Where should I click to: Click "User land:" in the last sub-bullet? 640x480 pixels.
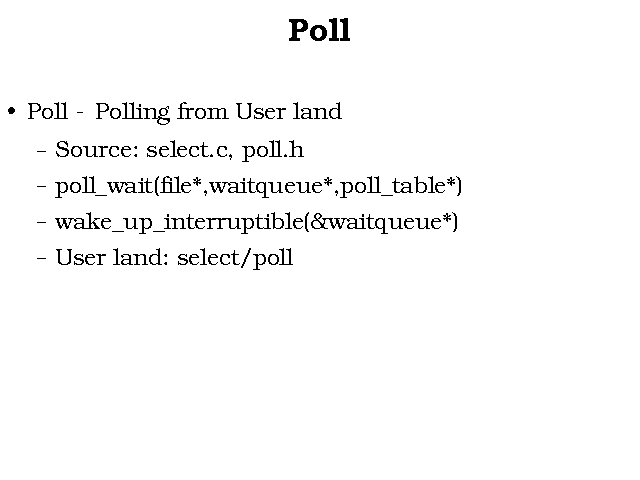coord(112,258)
